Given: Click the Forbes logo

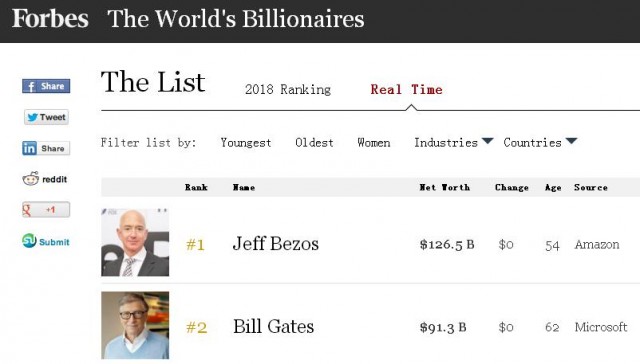Looking at the screenshot, I should [x=50, y=19].
